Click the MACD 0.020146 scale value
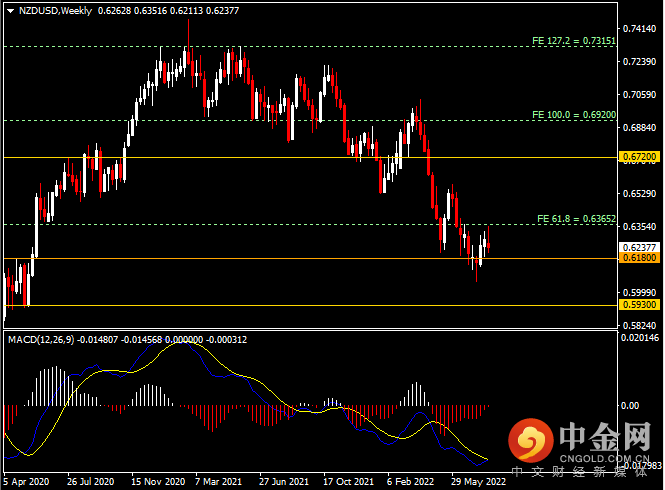 [640, 338]
